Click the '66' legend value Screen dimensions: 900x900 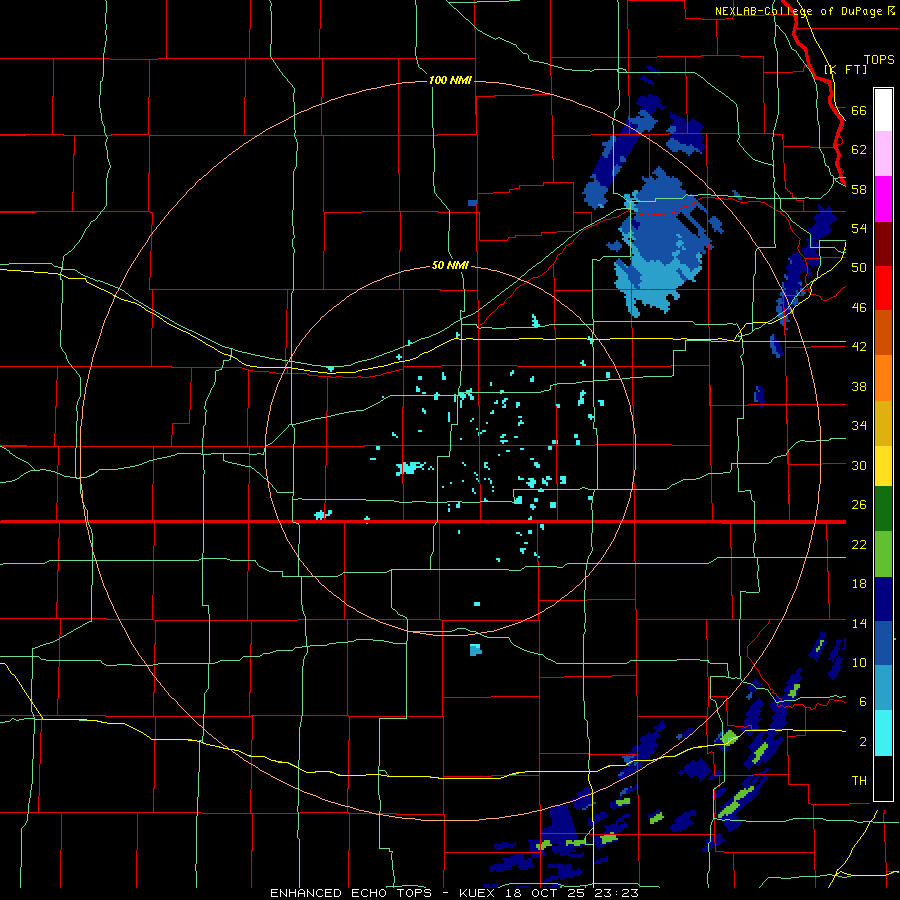point(859,110)
